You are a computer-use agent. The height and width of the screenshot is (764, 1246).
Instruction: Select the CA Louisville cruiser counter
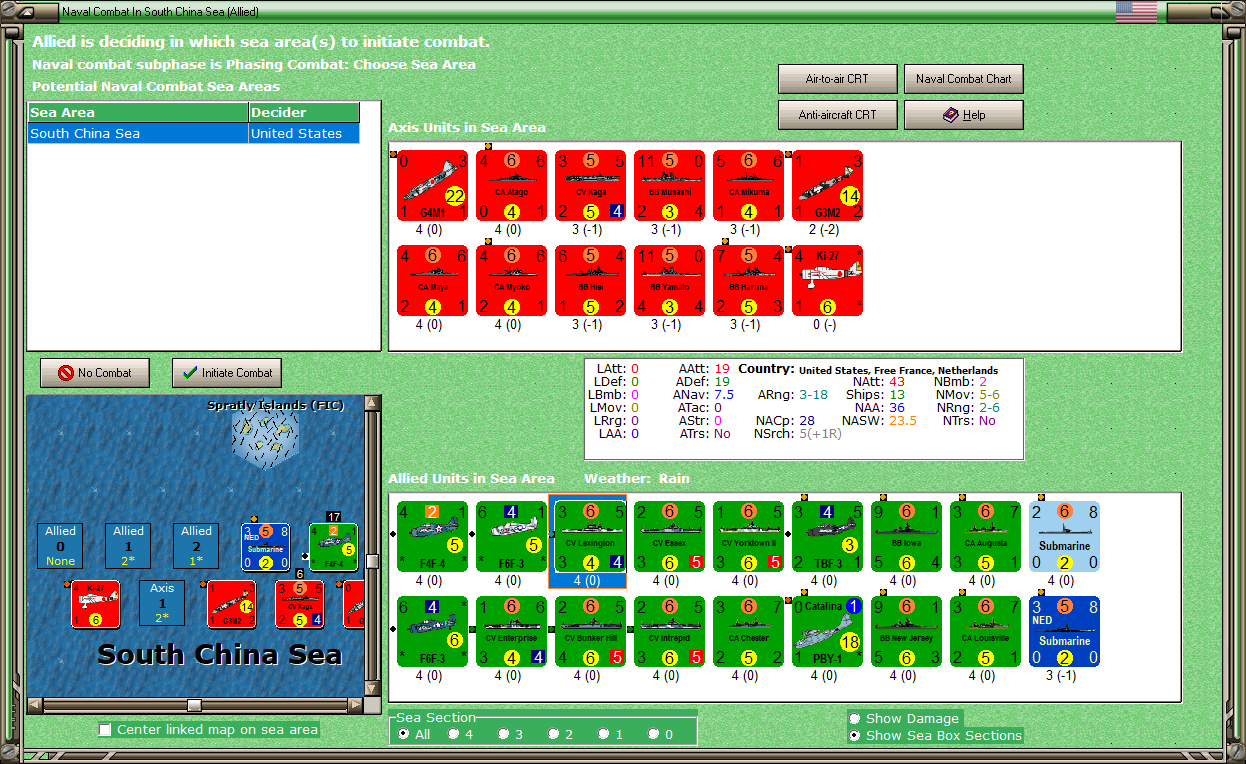coord(985,632)
